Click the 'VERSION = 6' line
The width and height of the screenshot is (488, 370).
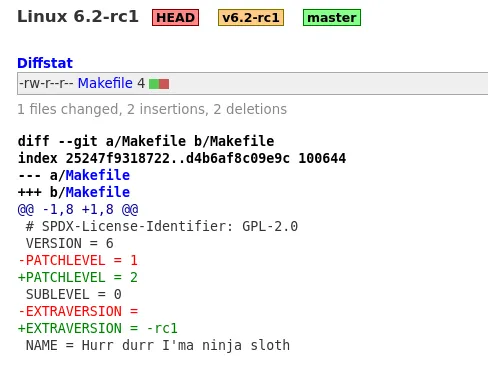[x=70, y=244]
